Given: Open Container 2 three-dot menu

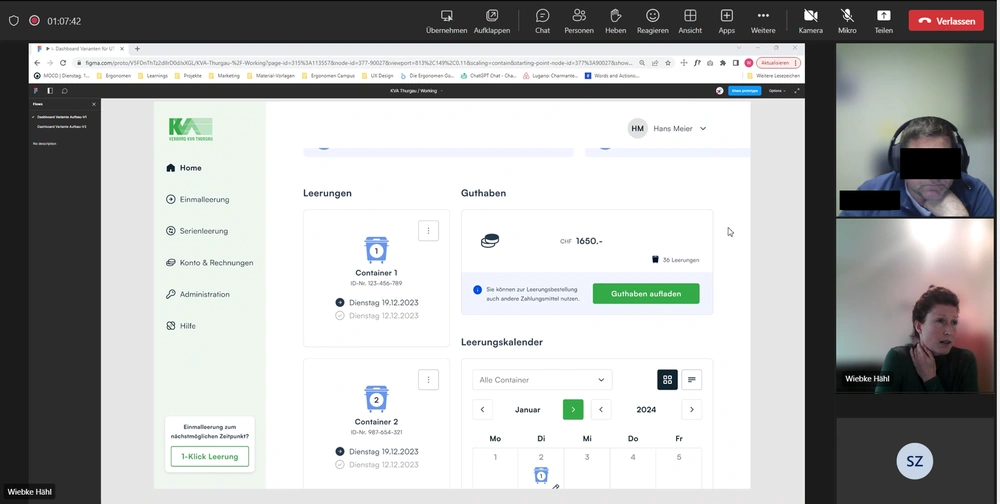Looking at the screenshot, I should (429, 380).
